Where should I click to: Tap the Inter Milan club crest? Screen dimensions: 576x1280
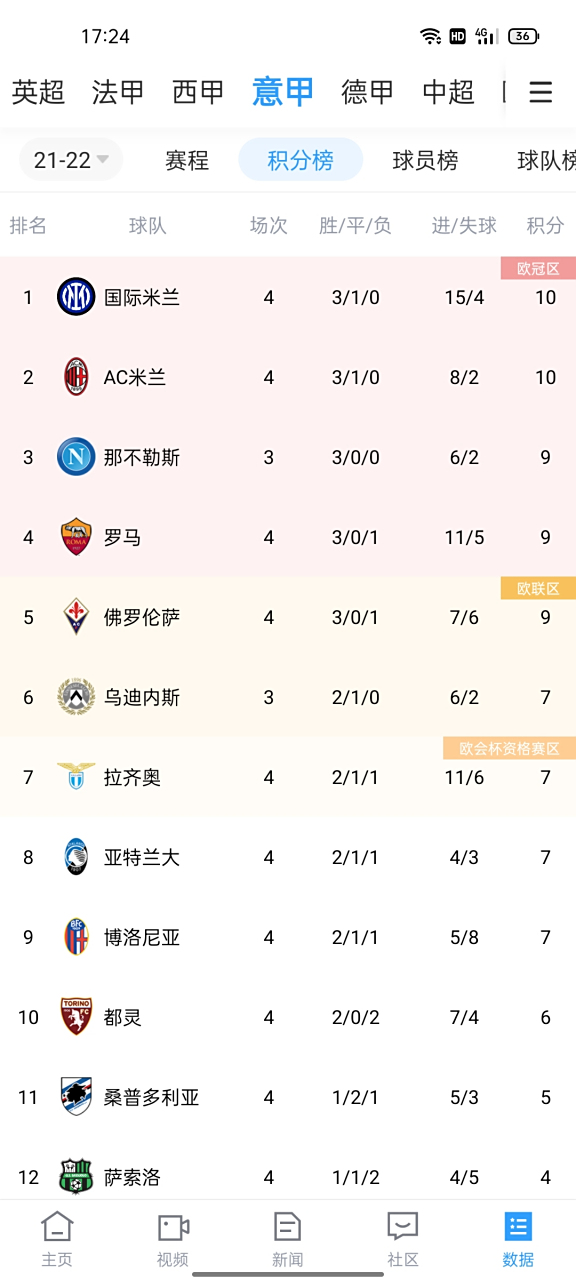point(75,297)
